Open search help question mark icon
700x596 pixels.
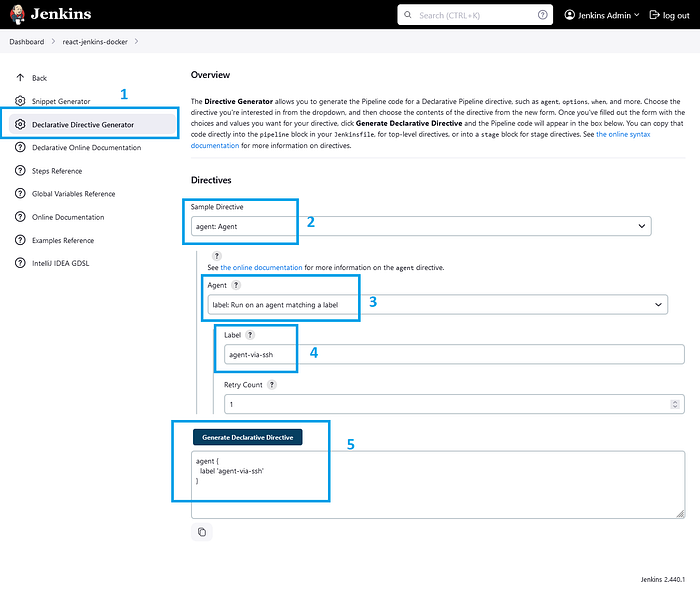(542, 15)
